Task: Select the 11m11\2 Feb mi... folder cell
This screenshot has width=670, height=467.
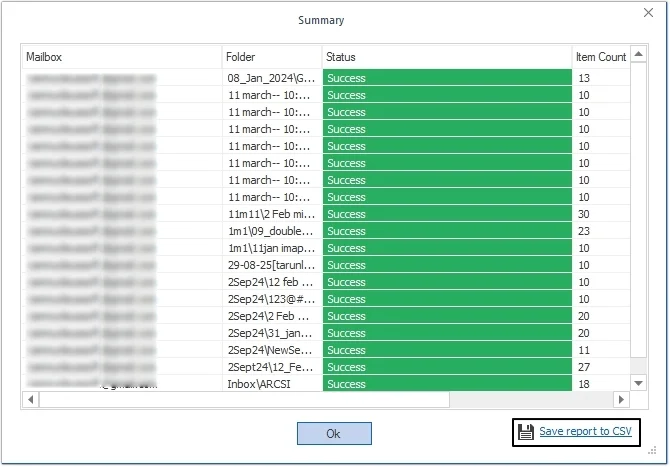Action: tap(272, 214)
